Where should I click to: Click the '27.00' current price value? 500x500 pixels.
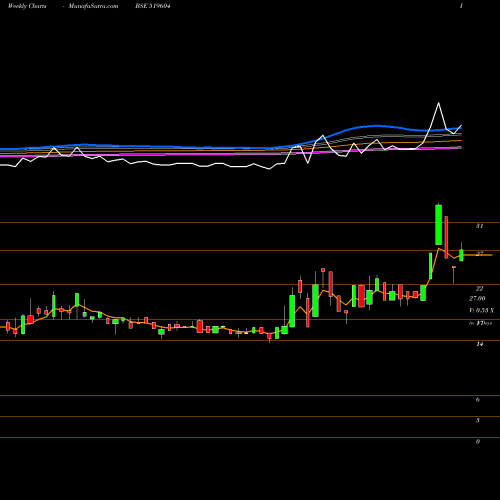click(477, 298)
